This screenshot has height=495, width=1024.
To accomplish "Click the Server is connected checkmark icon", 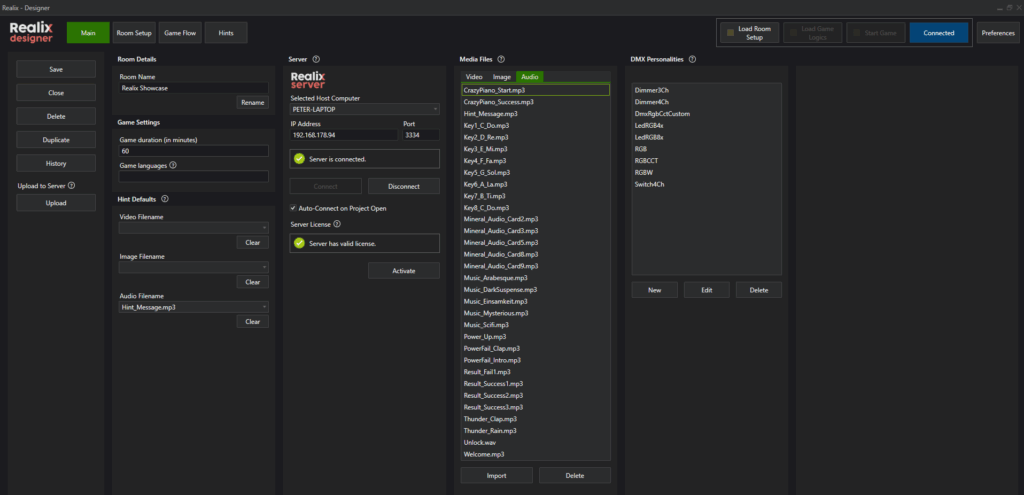I will click(x=300, y=159).
